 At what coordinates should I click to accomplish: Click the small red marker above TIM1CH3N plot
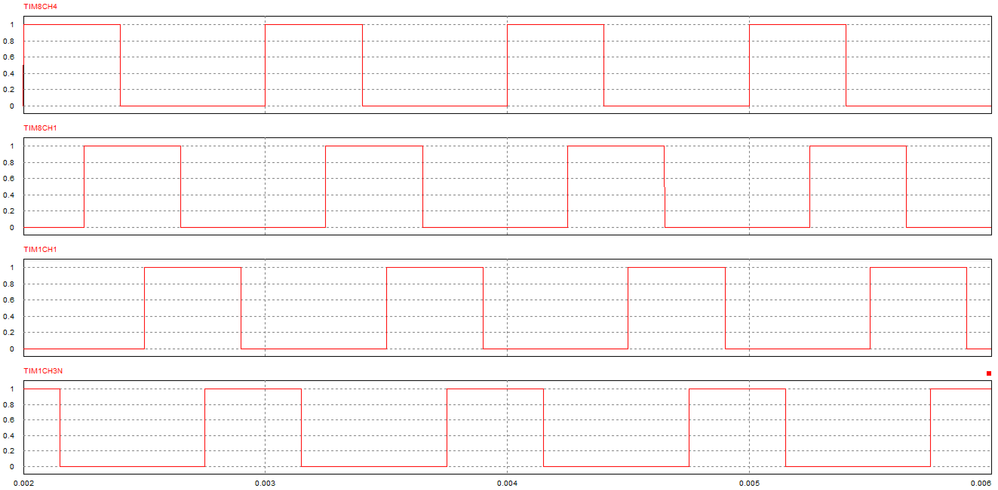[x=988, y=374]
